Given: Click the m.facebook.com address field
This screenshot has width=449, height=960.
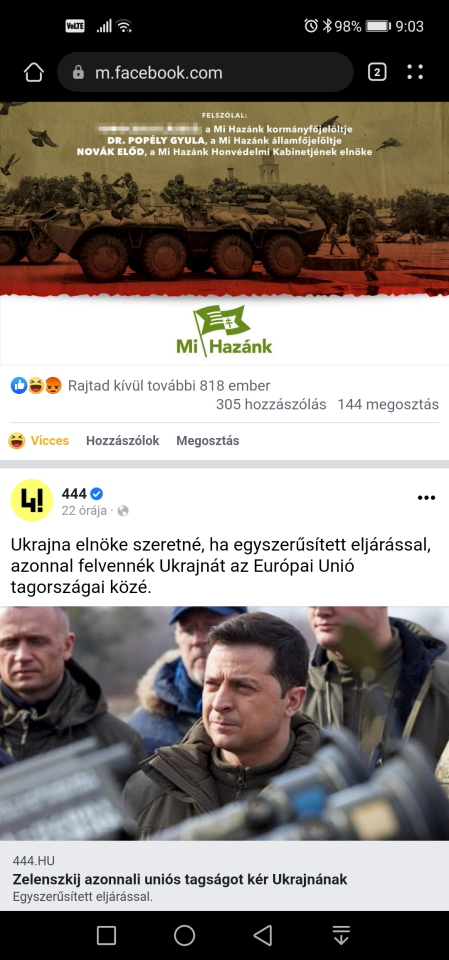Looking at the screenshot, I should 205,73.
